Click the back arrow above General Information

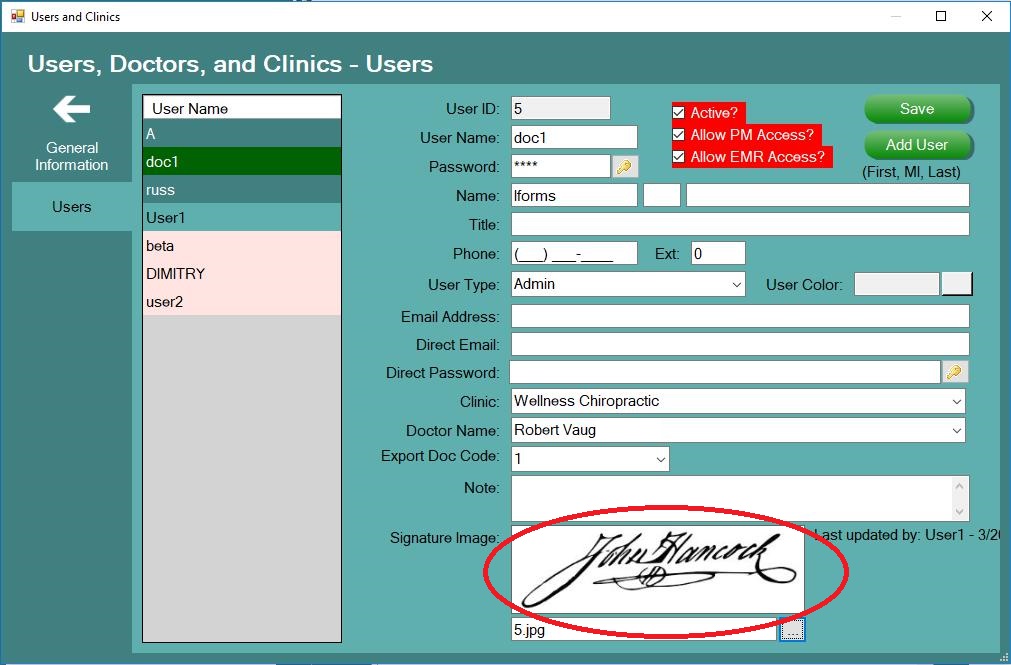point(71,110)
